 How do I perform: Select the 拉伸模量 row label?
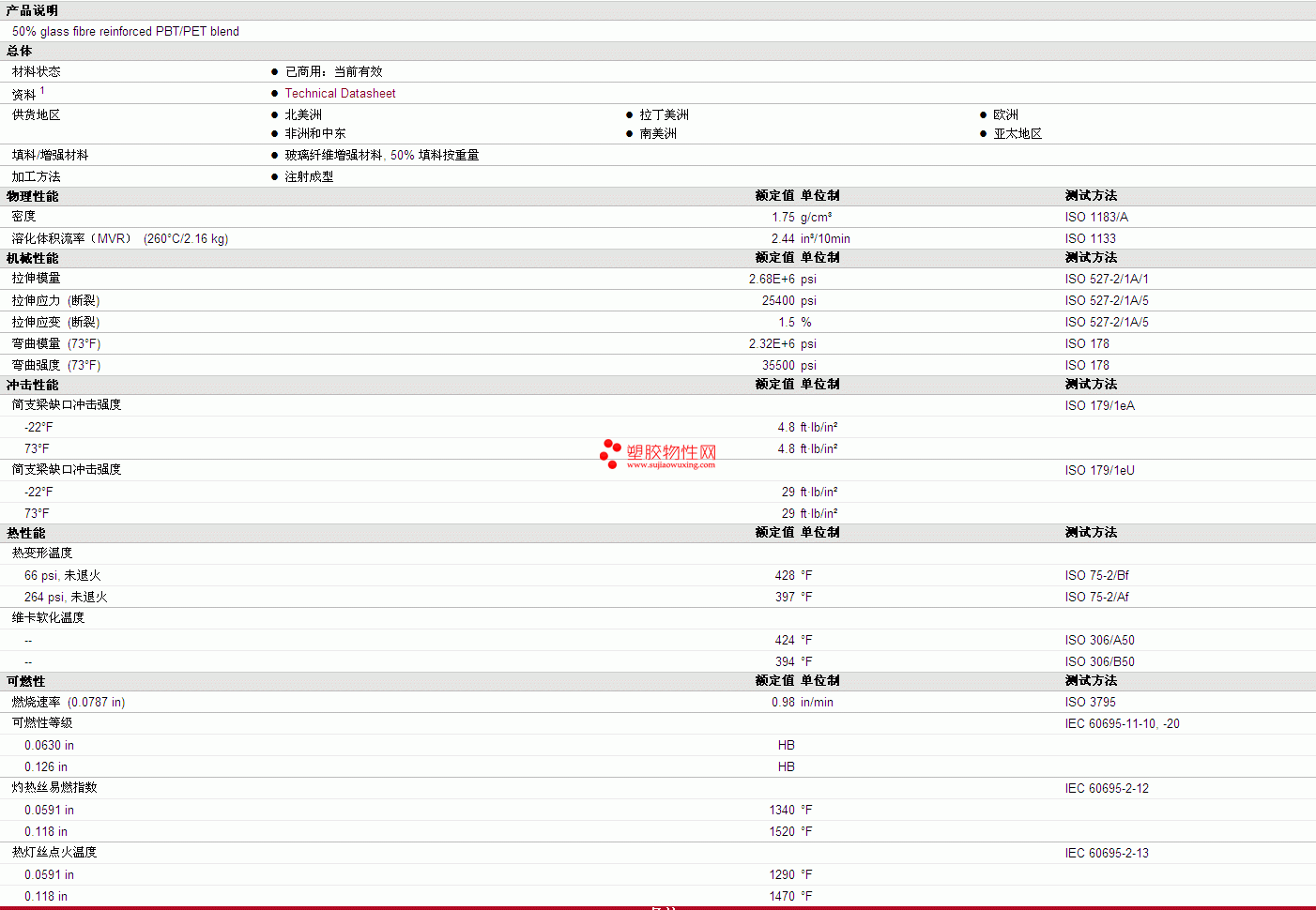click(x=36, y=279)
